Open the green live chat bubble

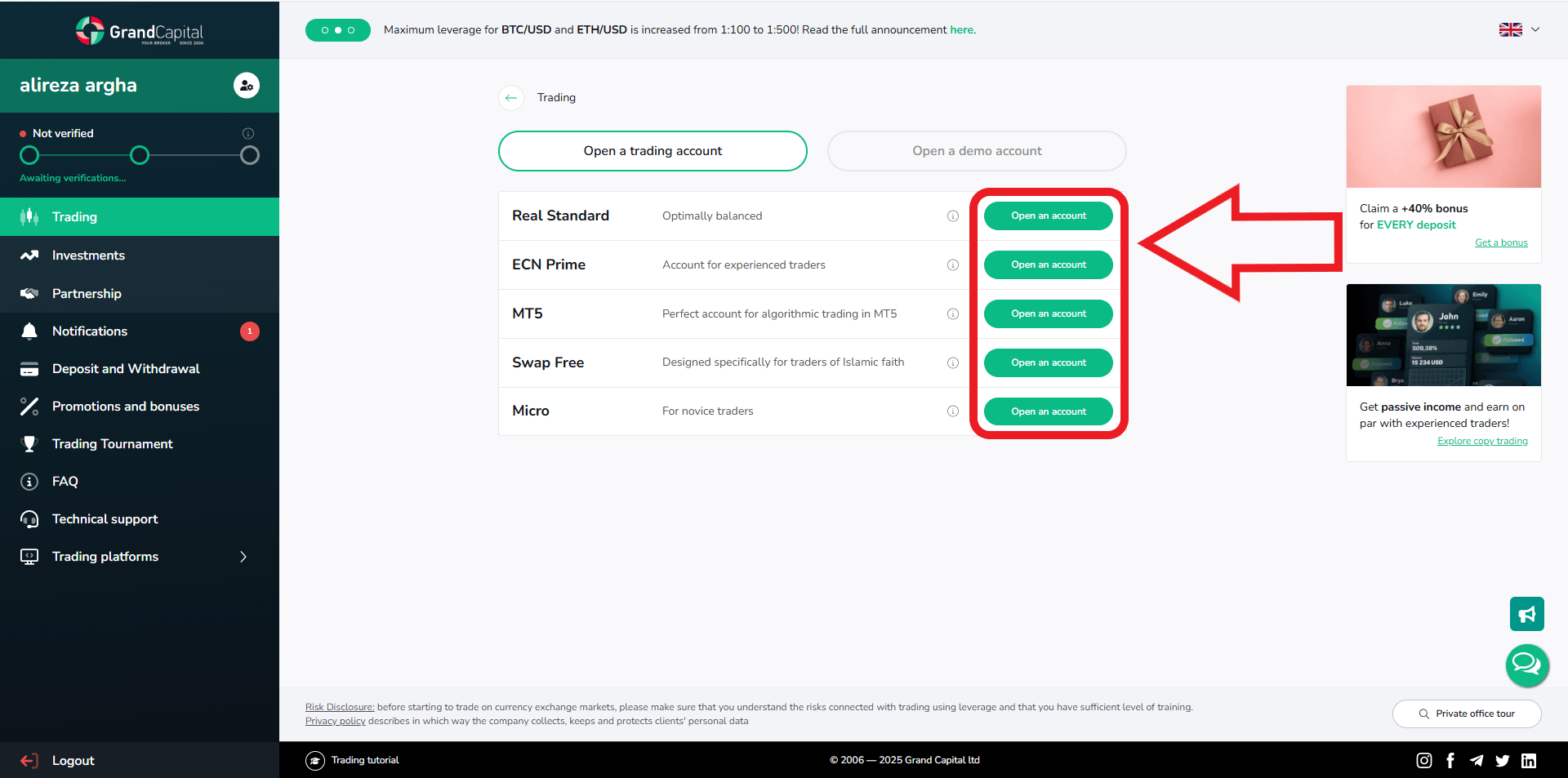tap(1526, 665)
